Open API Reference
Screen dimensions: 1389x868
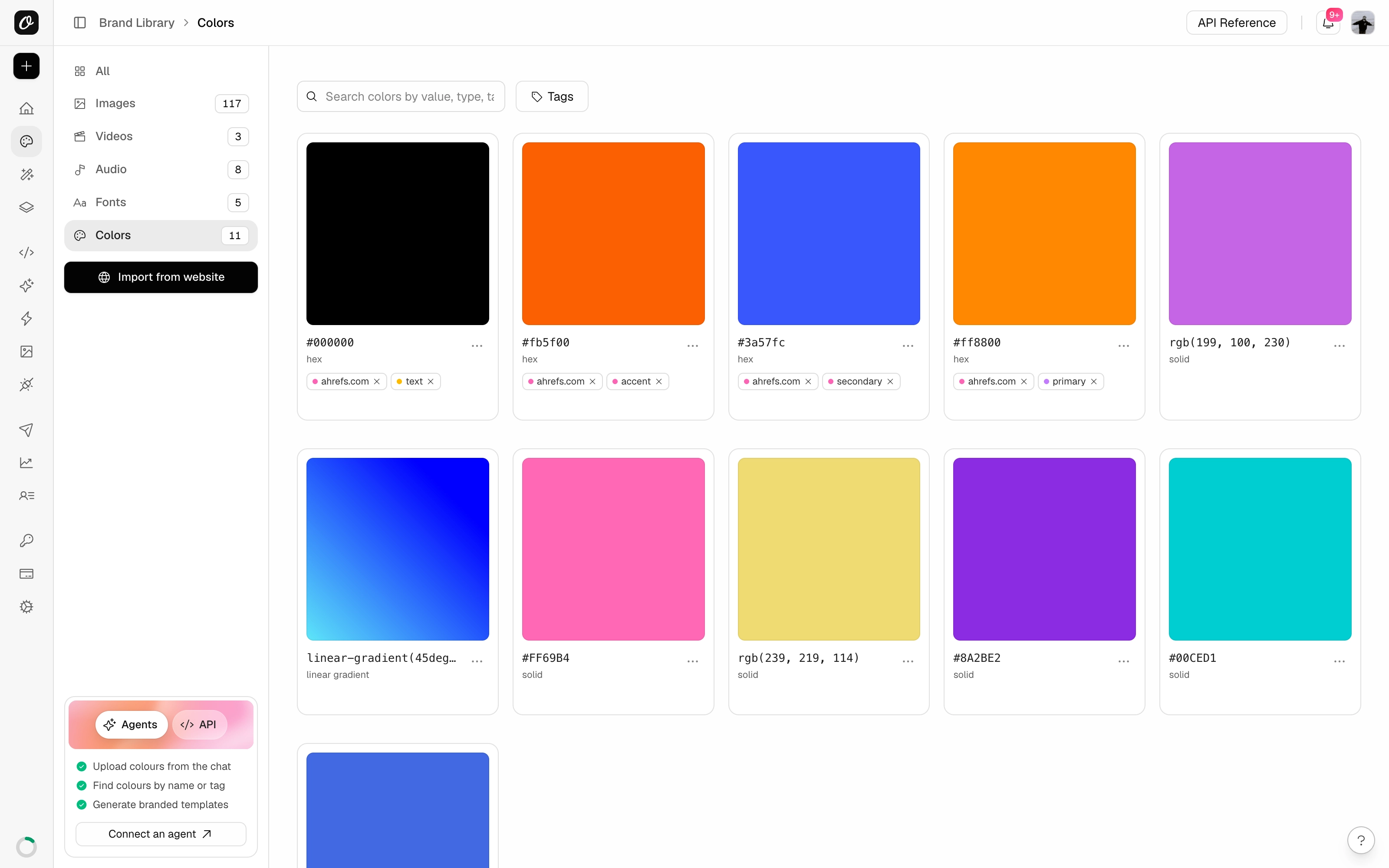pos(1237,23)
